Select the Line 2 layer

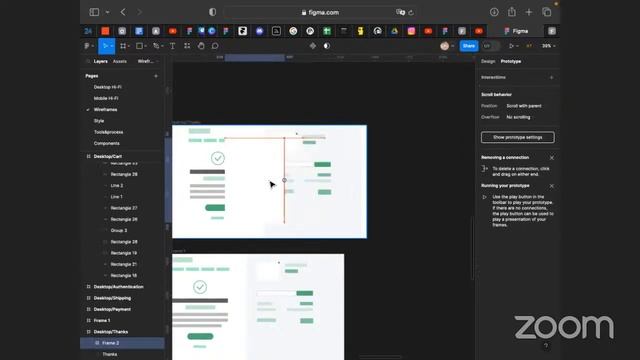(x=117, y=185)
